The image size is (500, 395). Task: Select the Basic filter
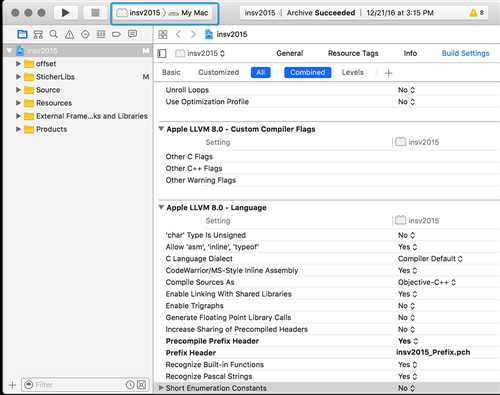(x=171, y=72)
